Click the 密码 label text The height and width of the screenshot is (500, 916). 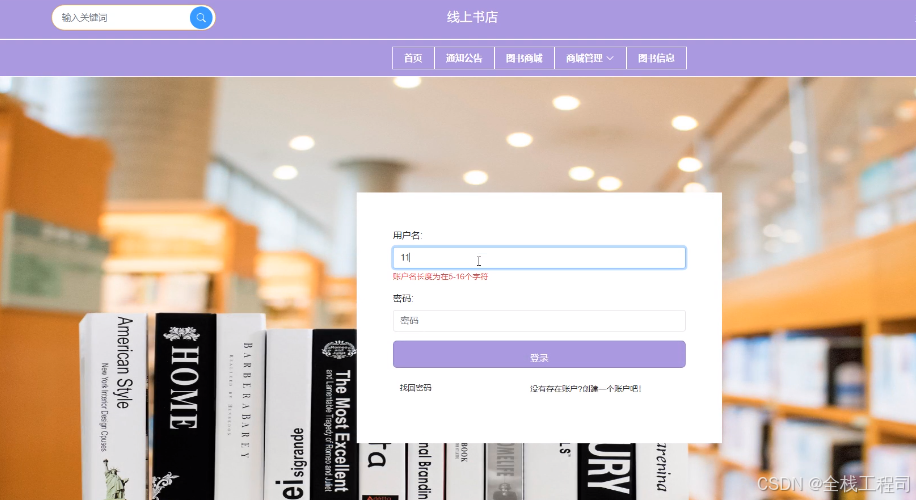[403, 298]
